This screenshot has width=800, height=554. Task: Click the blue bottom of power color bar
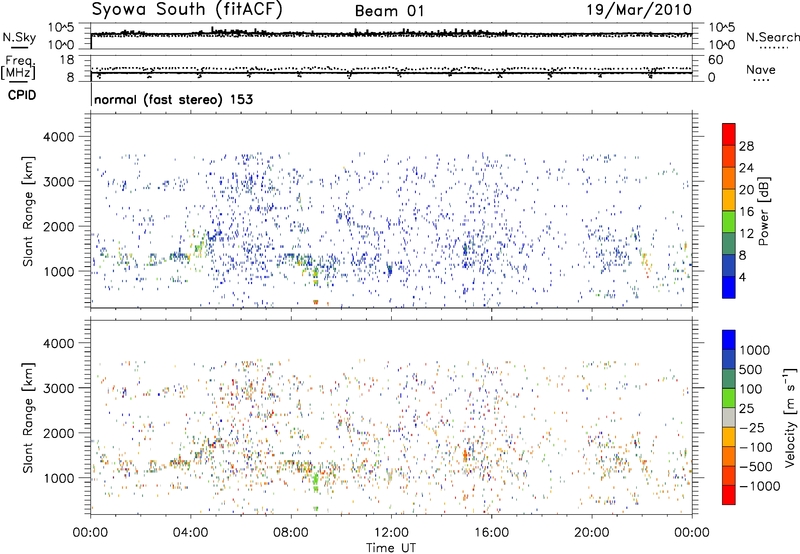(729, 287)
